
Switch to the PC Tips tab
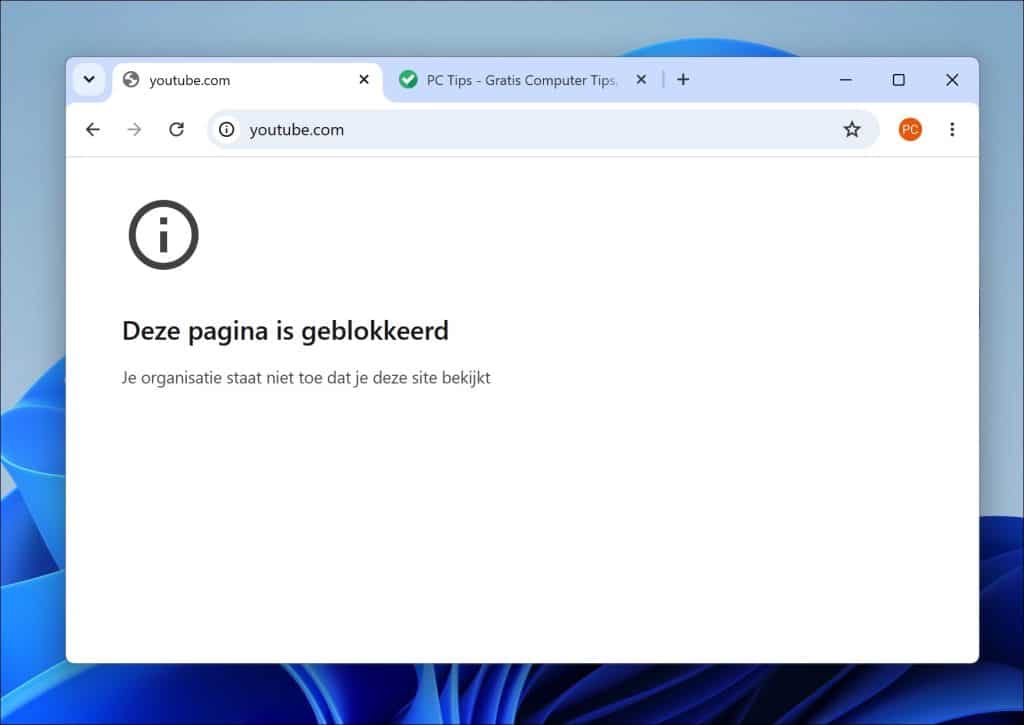tap(519, 80)
